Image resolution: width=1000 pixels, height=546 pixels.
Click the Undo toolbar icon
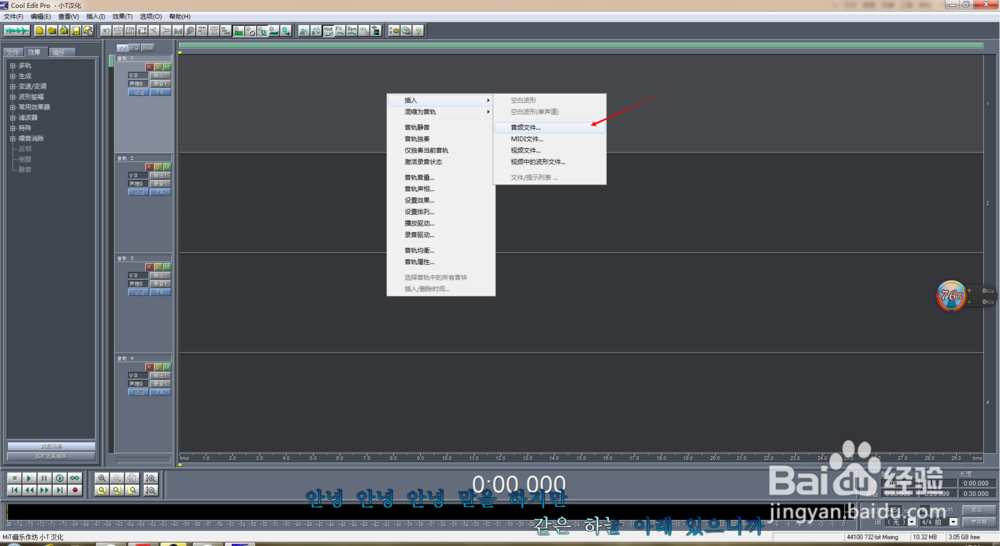[x=106, y=31]
